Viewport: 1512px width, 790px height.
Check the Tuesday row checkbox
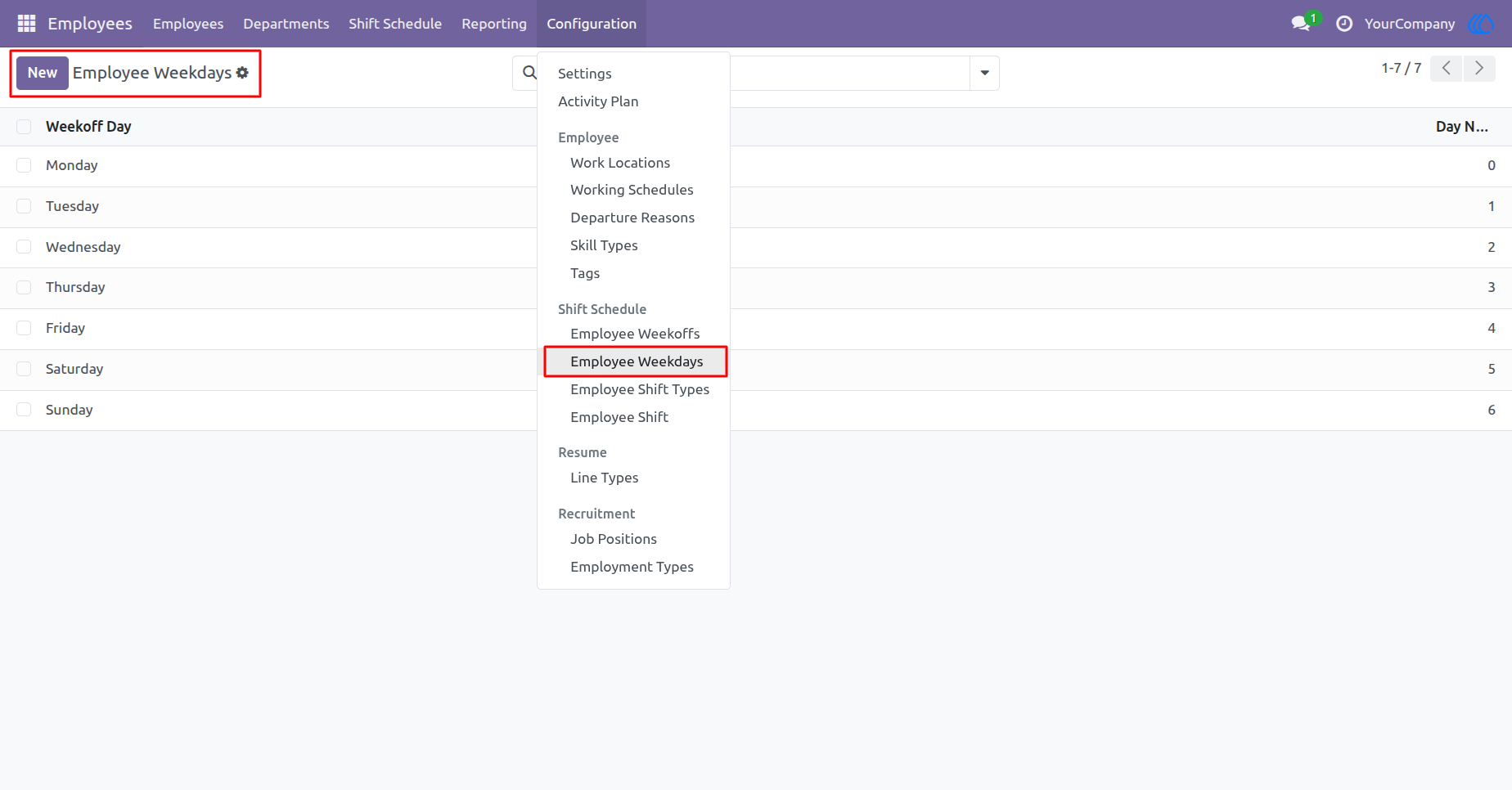click(24, 206)
